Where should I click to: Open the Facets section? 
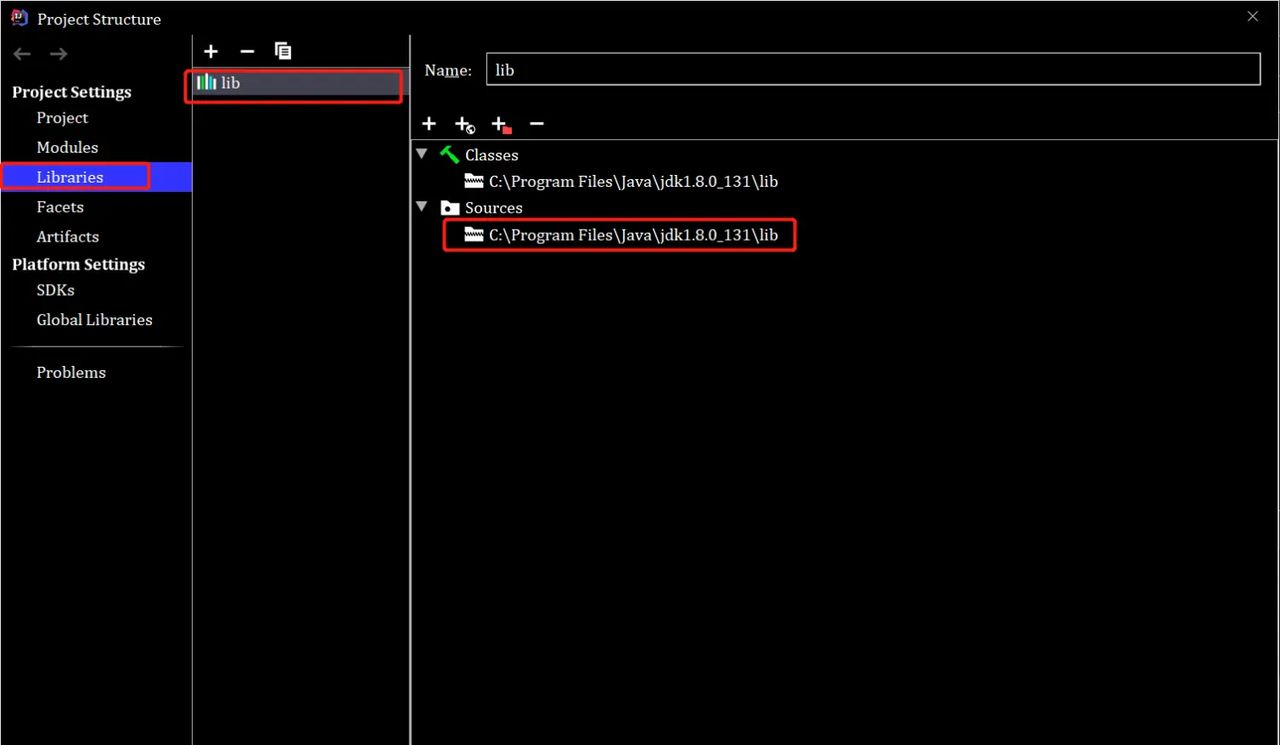tap(60, 207)
